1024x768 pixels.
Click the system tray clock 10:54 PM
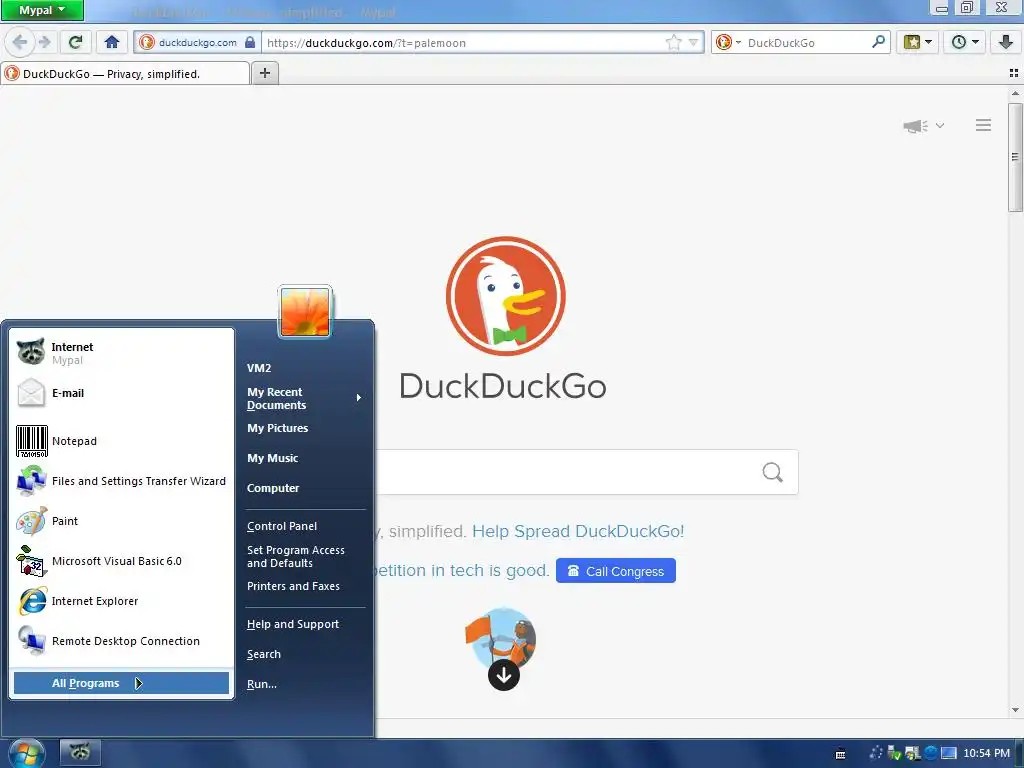986,754
